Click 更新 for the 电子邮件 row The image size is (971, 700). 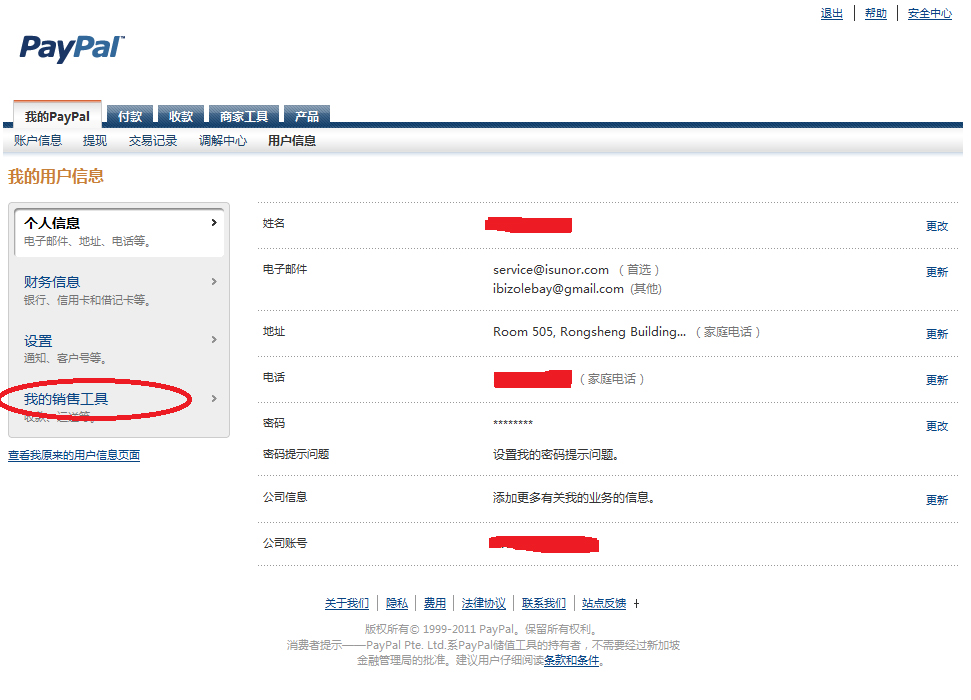point(936,272)
